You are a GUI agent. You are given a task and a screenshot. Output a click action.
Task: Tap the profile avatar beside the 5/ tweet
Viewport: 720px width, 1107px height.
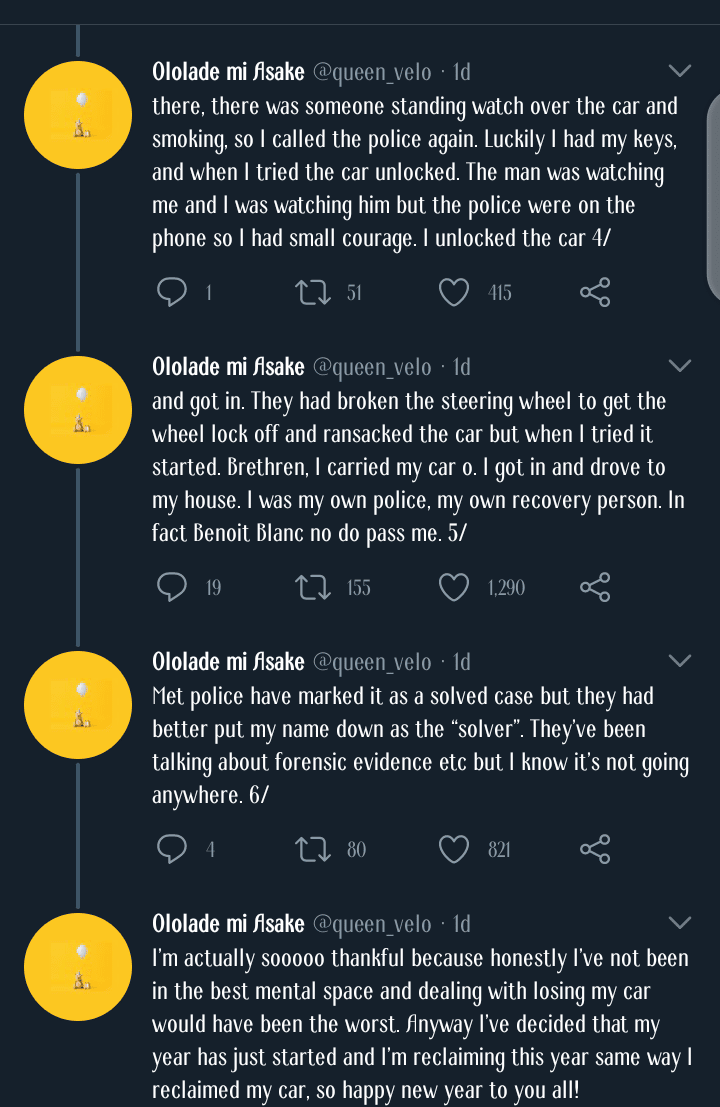tap(78, 410)
